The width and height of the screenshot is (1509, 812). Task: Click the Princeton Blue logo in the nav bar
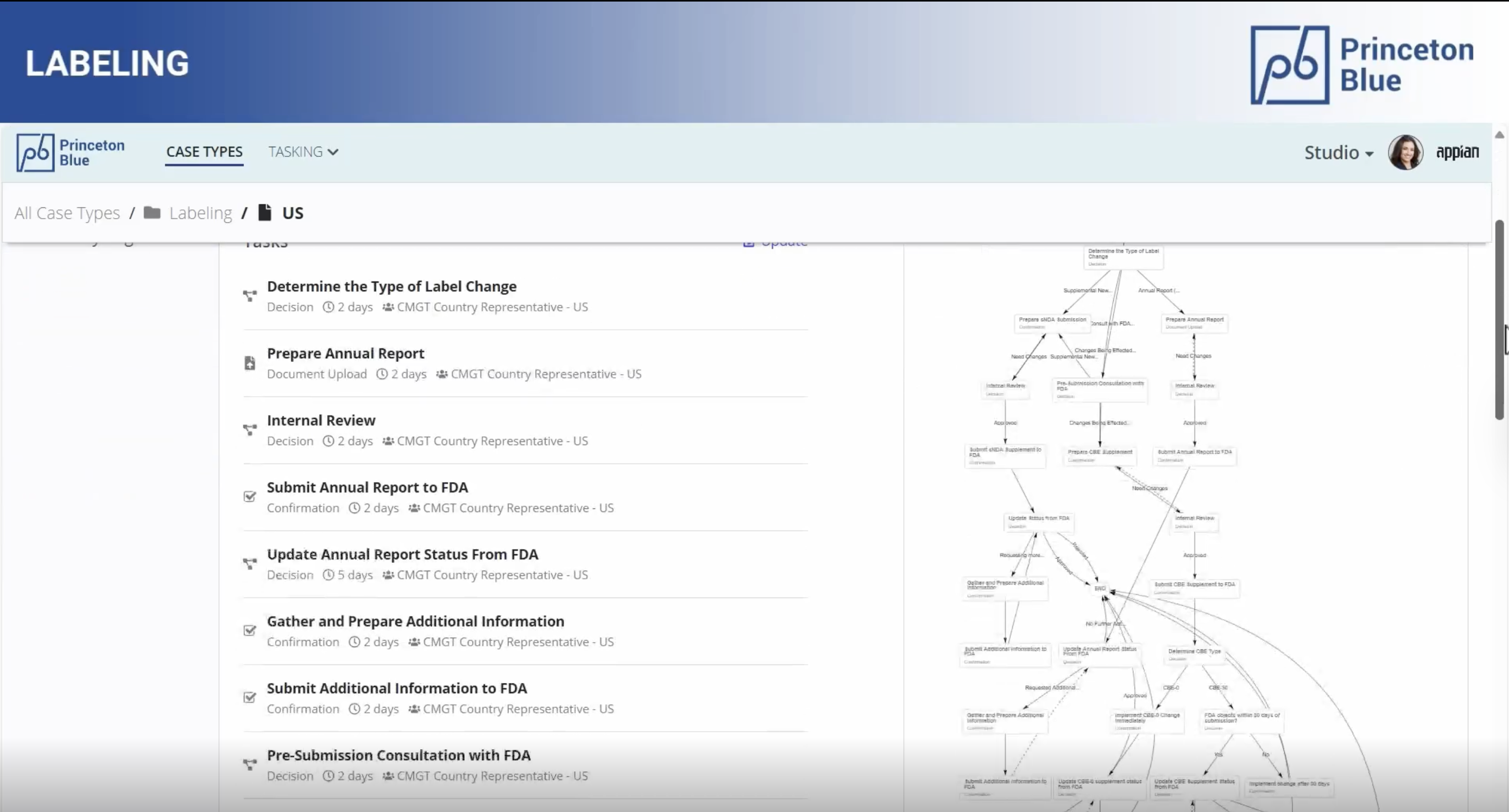coord(71,152)
